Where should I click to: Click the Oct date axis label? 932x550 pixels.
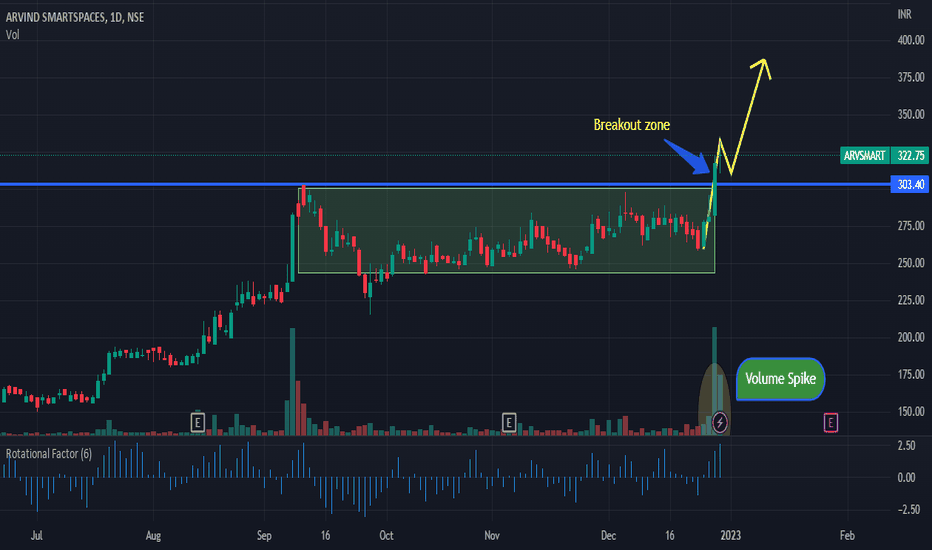click(x=386, y=536)
